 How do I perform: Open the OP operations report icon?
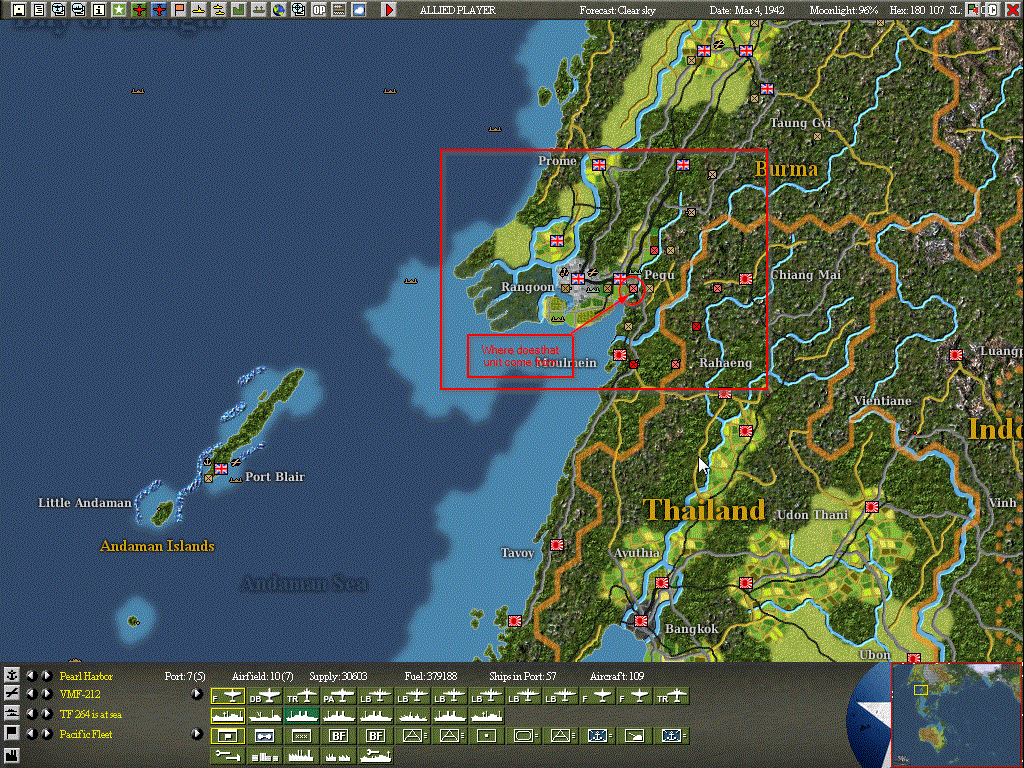pos(319,10)
